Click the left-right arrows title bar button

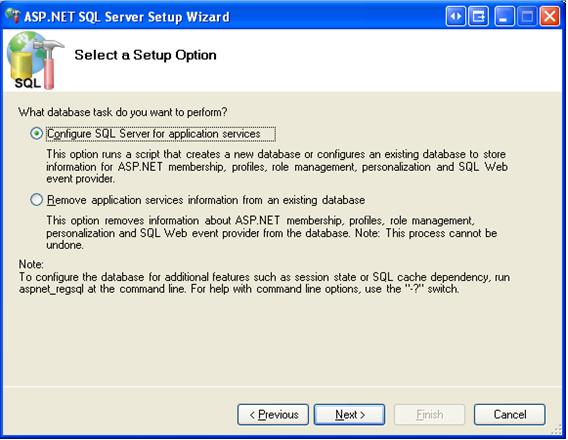pos(456,17)
